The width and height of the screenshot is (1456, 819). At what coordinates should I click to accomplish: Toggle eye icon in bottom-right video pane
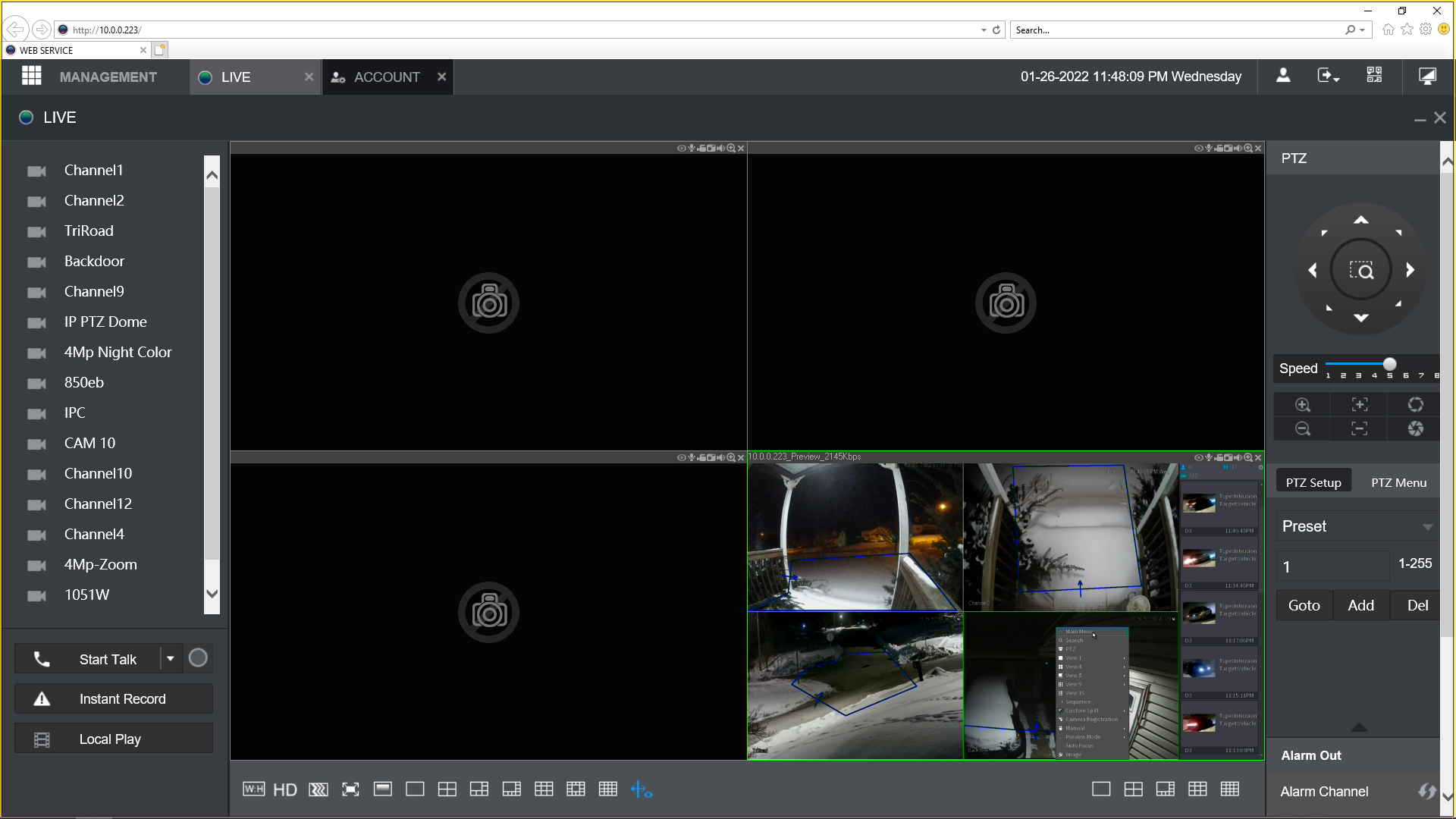point(1198,457)
